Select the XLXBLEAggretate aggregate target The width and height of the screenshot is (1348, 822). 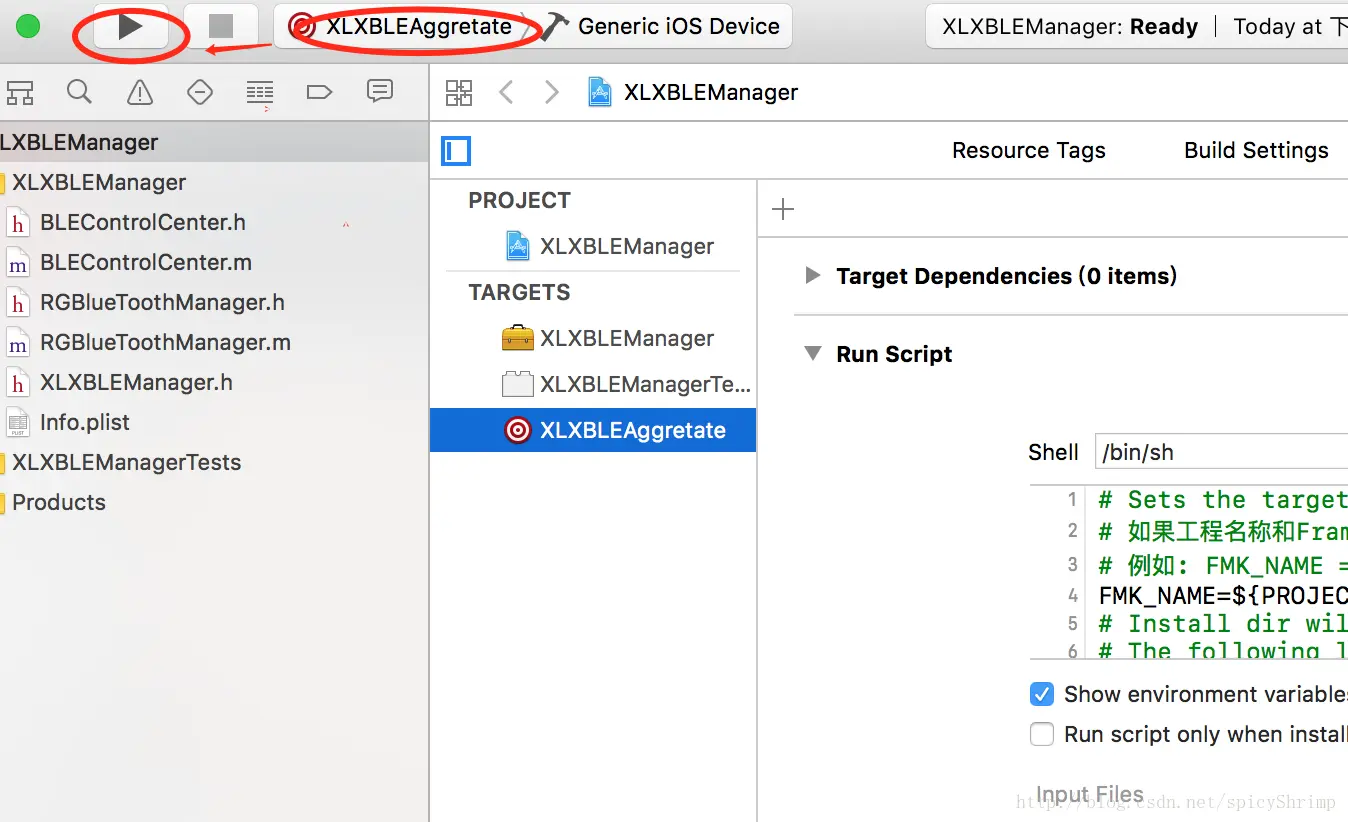click(593, 430)
